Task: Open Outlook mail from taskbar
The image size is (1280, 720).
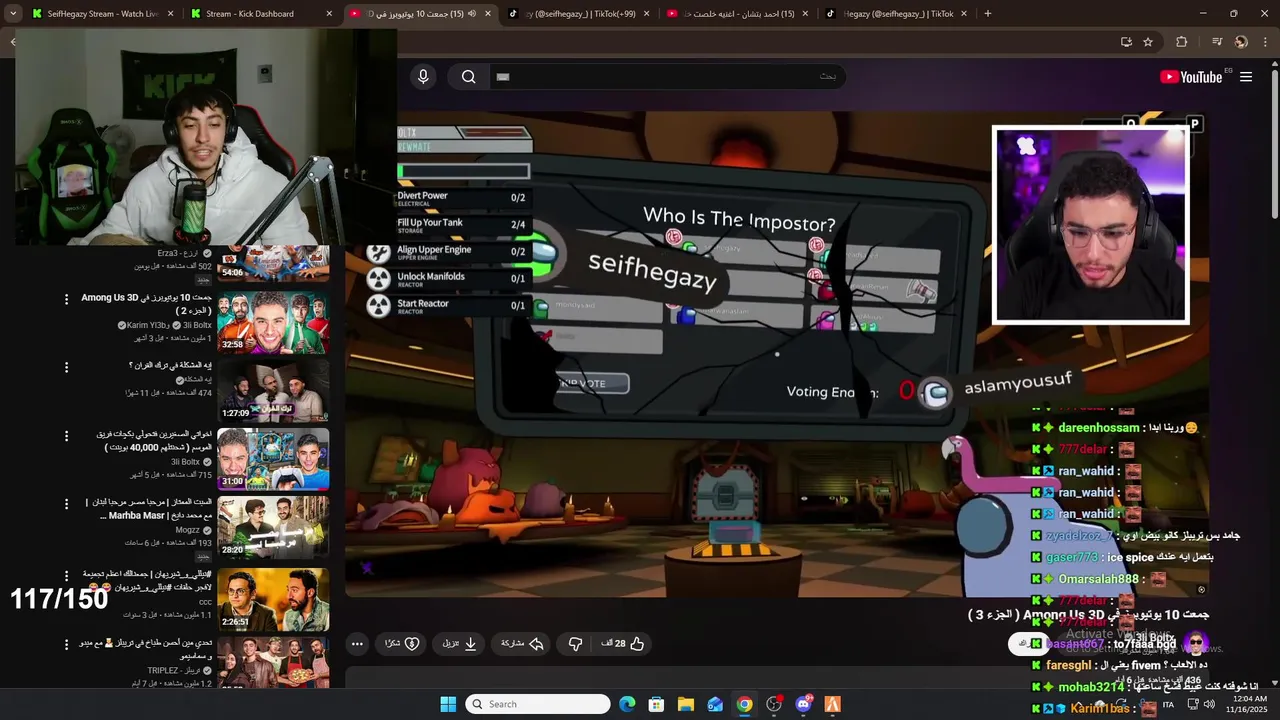Action: (715, 704)
